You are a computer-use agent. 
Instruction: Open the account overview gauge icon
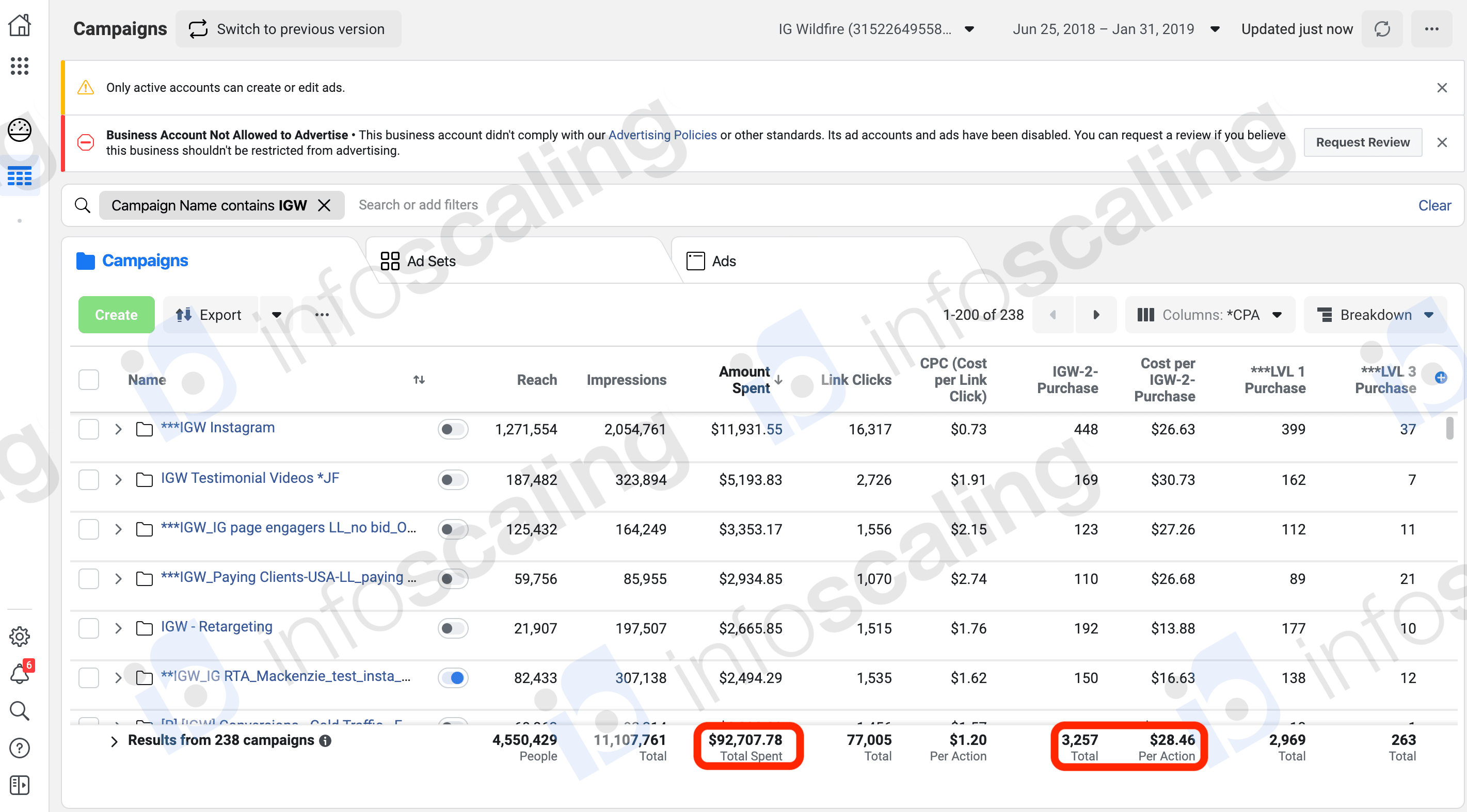click(20, 129)
